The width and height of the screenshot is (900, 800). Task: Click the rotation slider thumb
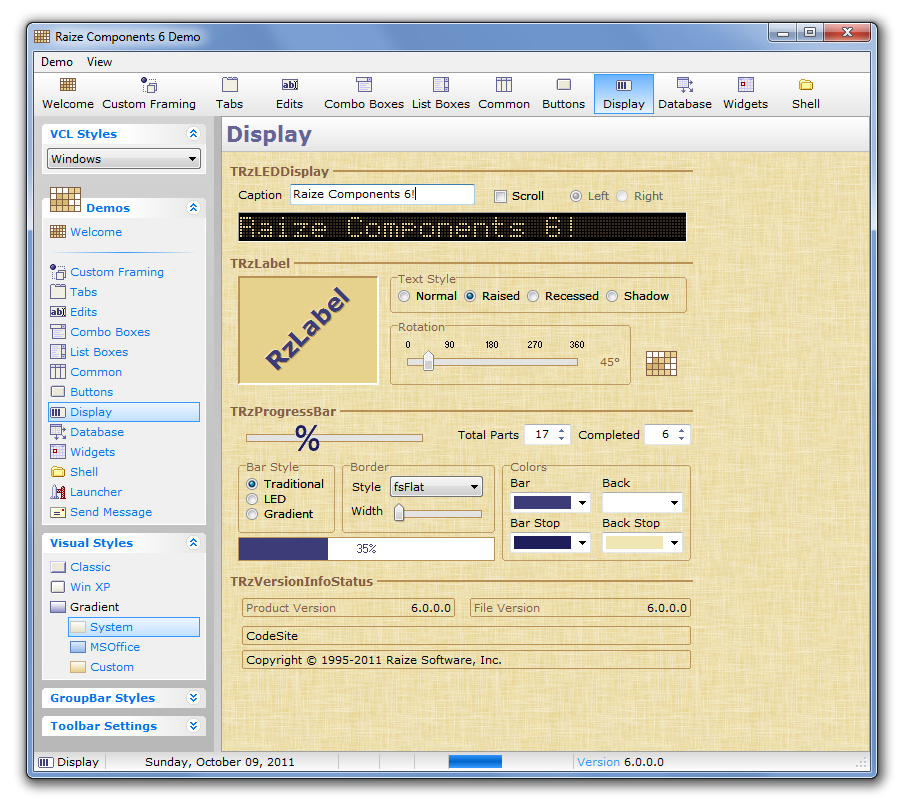click(x=428, y=362)
